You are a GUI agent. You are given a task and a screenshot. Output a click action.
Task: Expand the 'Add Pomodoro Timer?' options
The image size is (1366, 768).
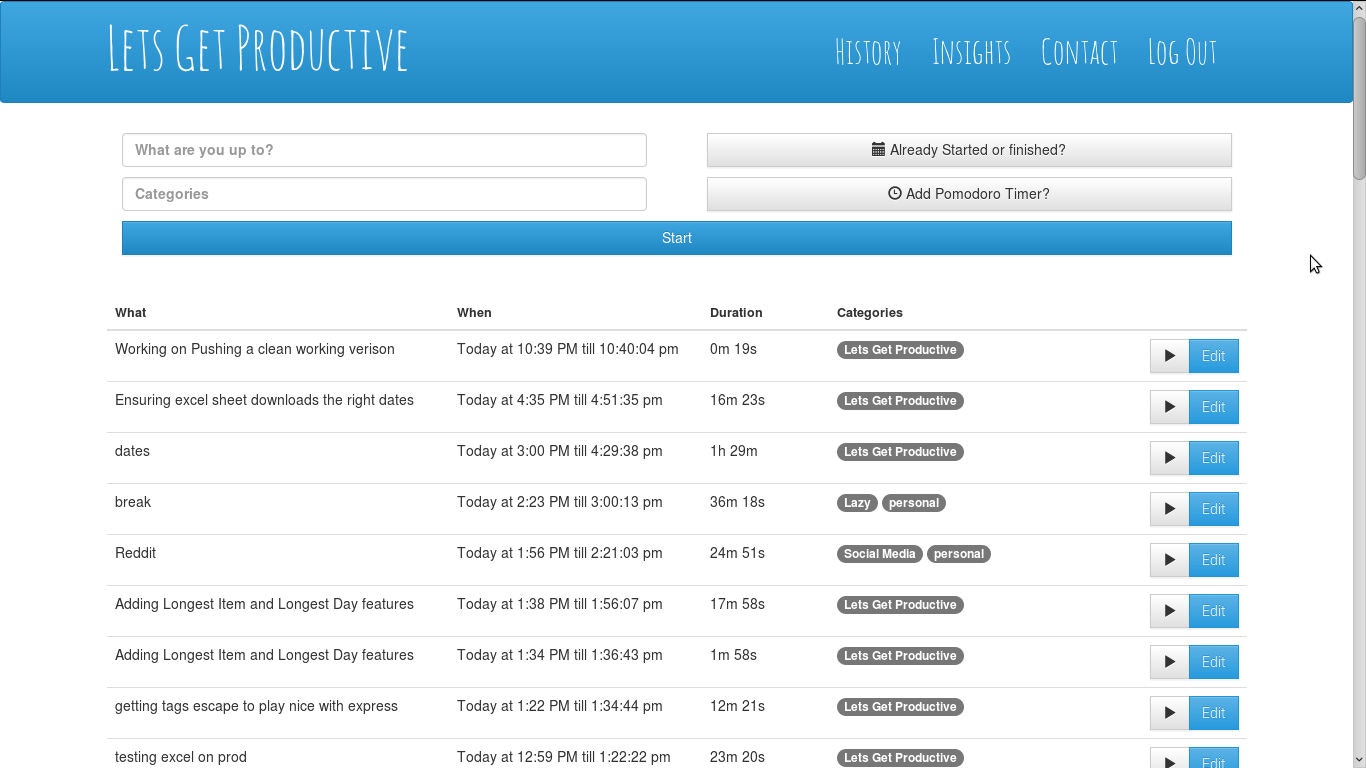tap(969, 194)
